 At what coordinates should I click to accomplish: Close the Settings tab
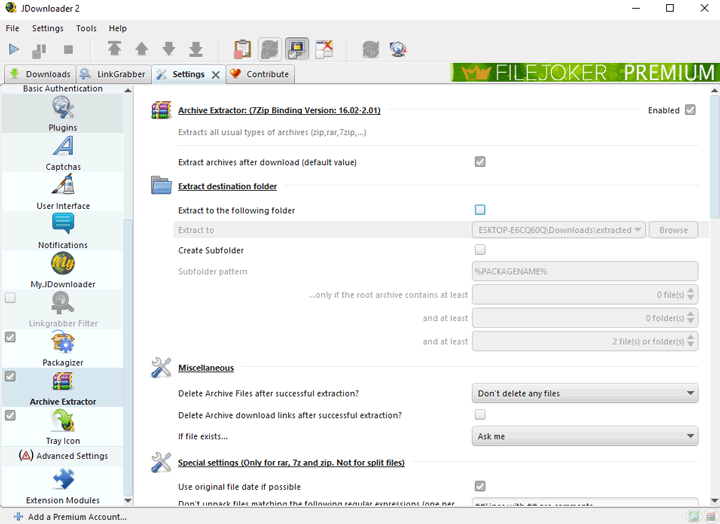point(215,75)
